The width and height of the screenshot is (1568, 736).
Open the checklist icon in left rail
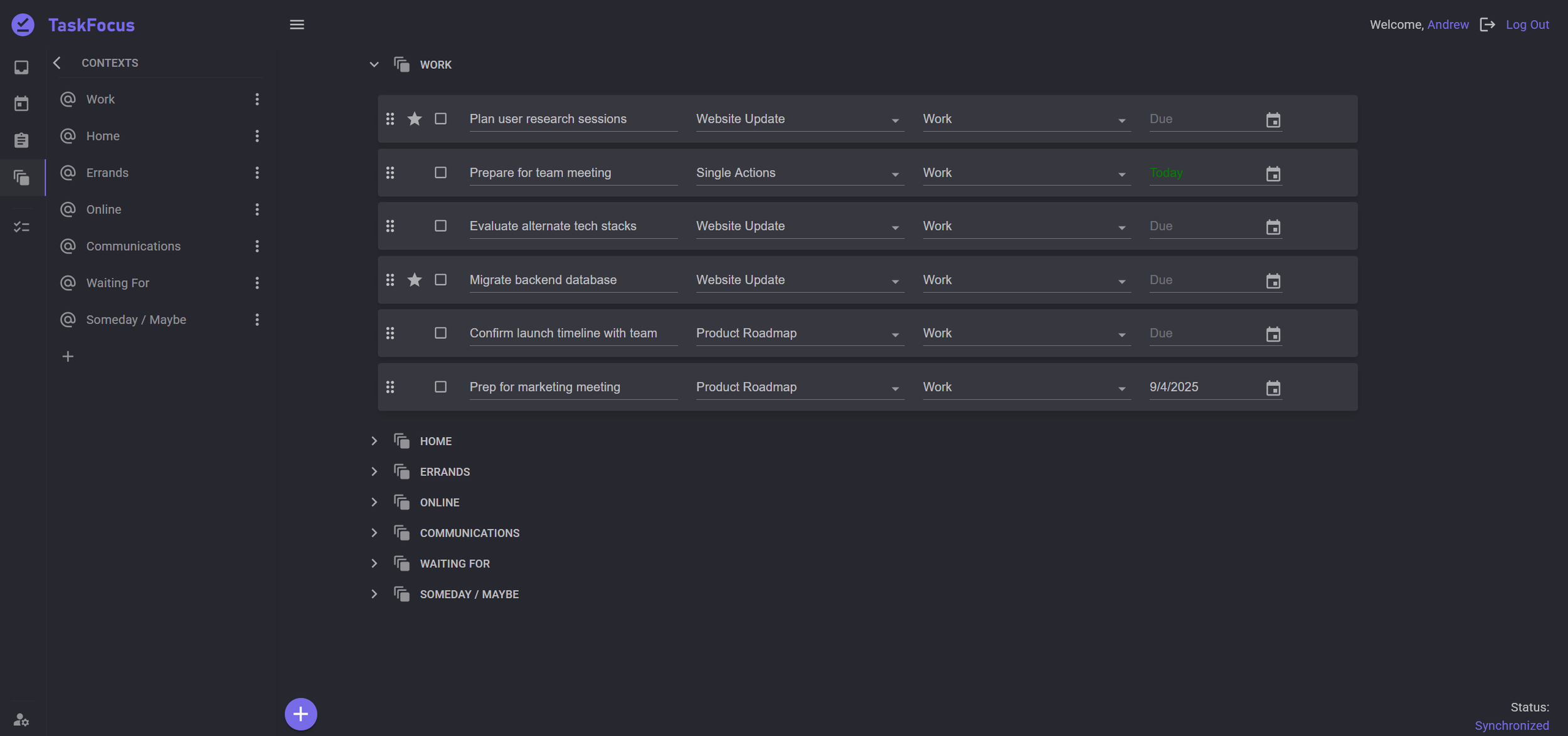pos(21,227)
